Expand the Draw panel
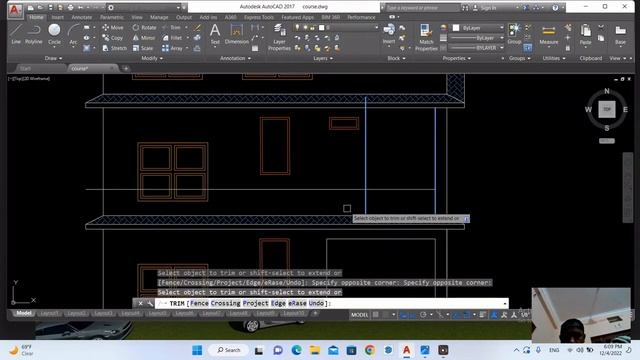Viewport: 640px width, 360px height. pos(53,58)
